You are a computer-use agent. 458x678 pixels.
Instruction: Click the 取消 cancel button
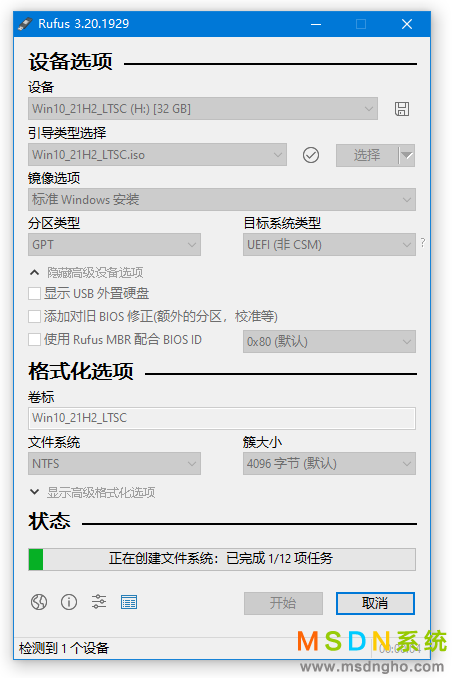click(x=375, y=603)
